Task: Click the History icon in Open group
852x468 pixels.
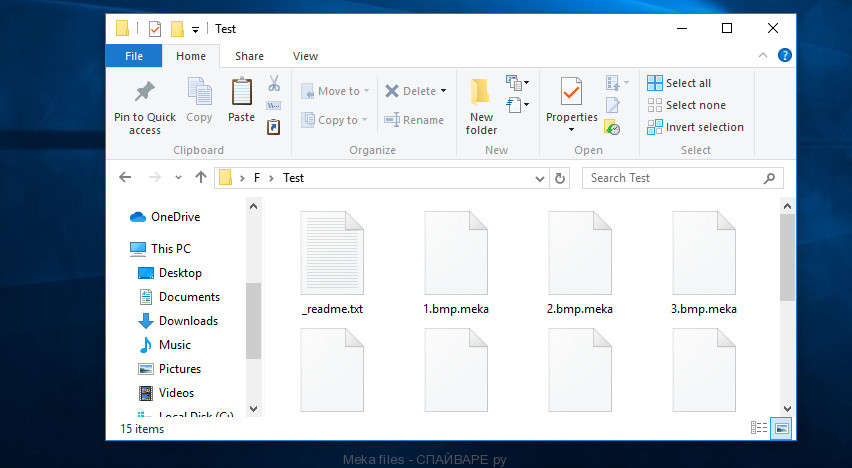Action: [x=612, y=127]
